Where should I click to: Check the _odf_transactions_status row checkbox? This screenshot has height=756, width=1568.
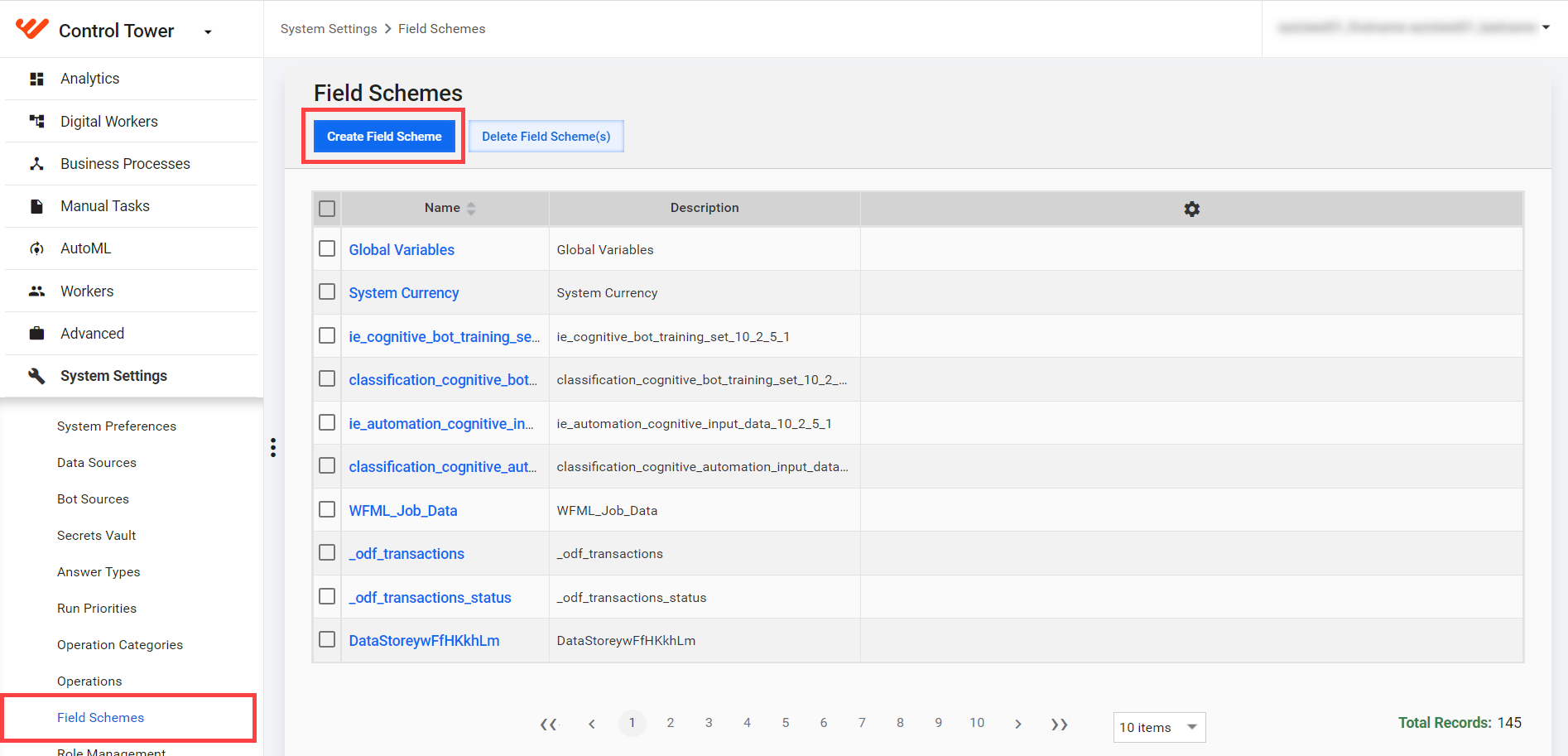tap(327, 596)
